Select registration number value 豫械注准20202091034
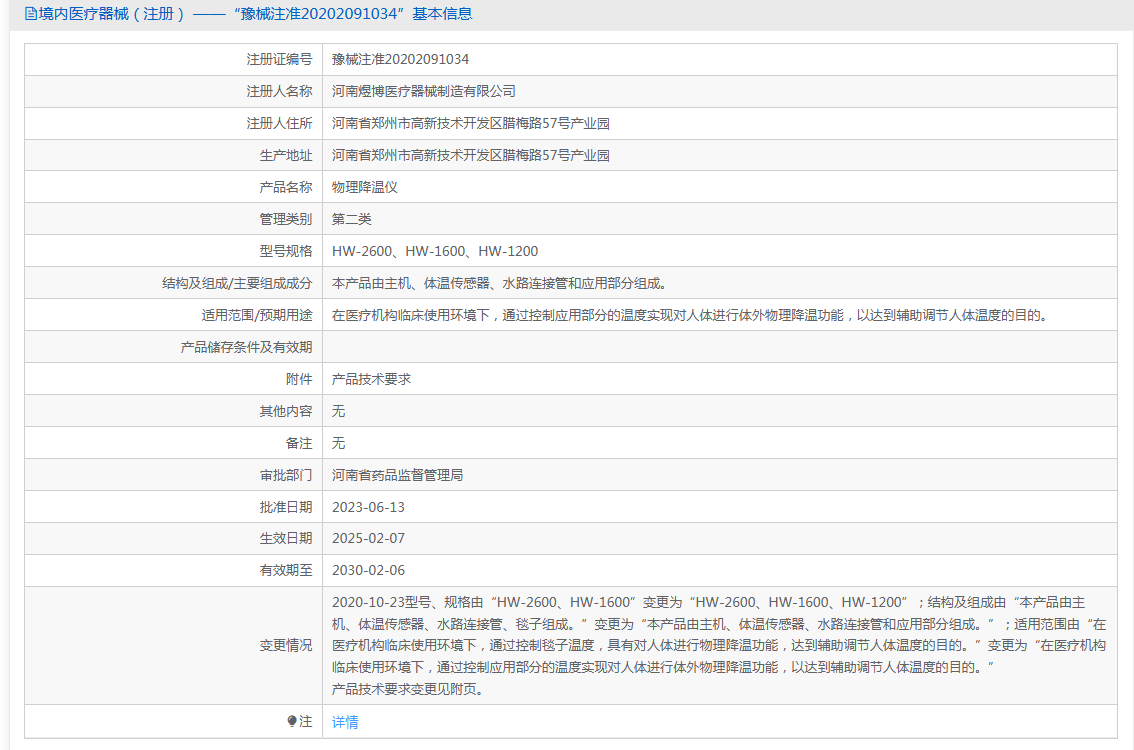Image resolution: width=1134 pixels, height=750 pixels. (x=400, y=59)
